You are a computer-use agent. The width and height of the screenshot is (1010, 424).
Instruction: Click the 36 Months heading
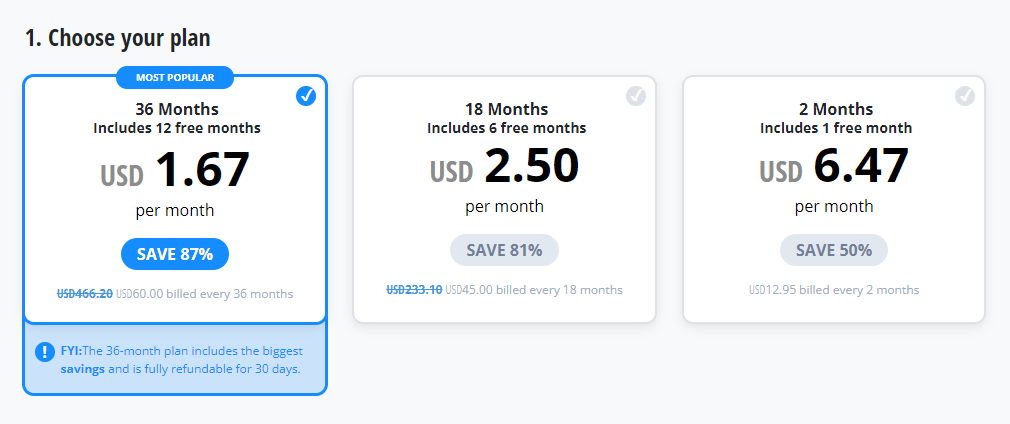tap(176, 109)
